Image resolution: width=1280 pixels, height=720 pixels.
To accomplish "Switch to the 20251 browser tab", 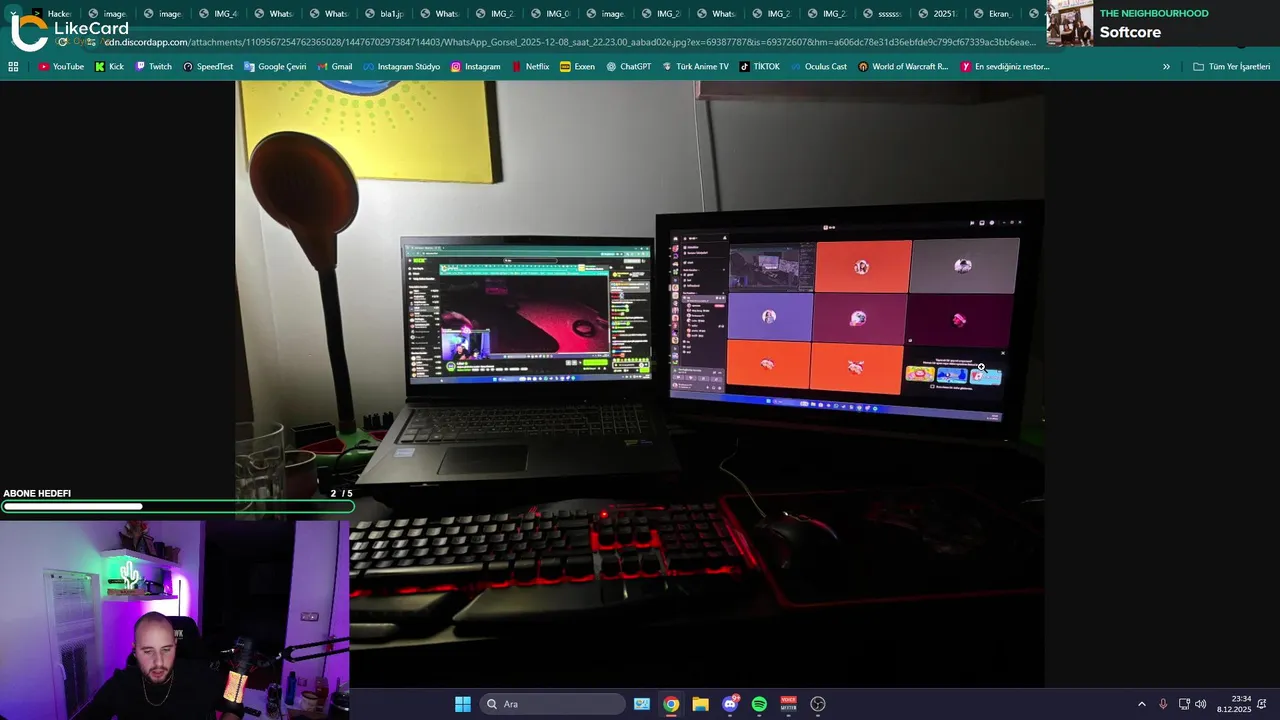I will pyautogui.click(x=936, y=14).
